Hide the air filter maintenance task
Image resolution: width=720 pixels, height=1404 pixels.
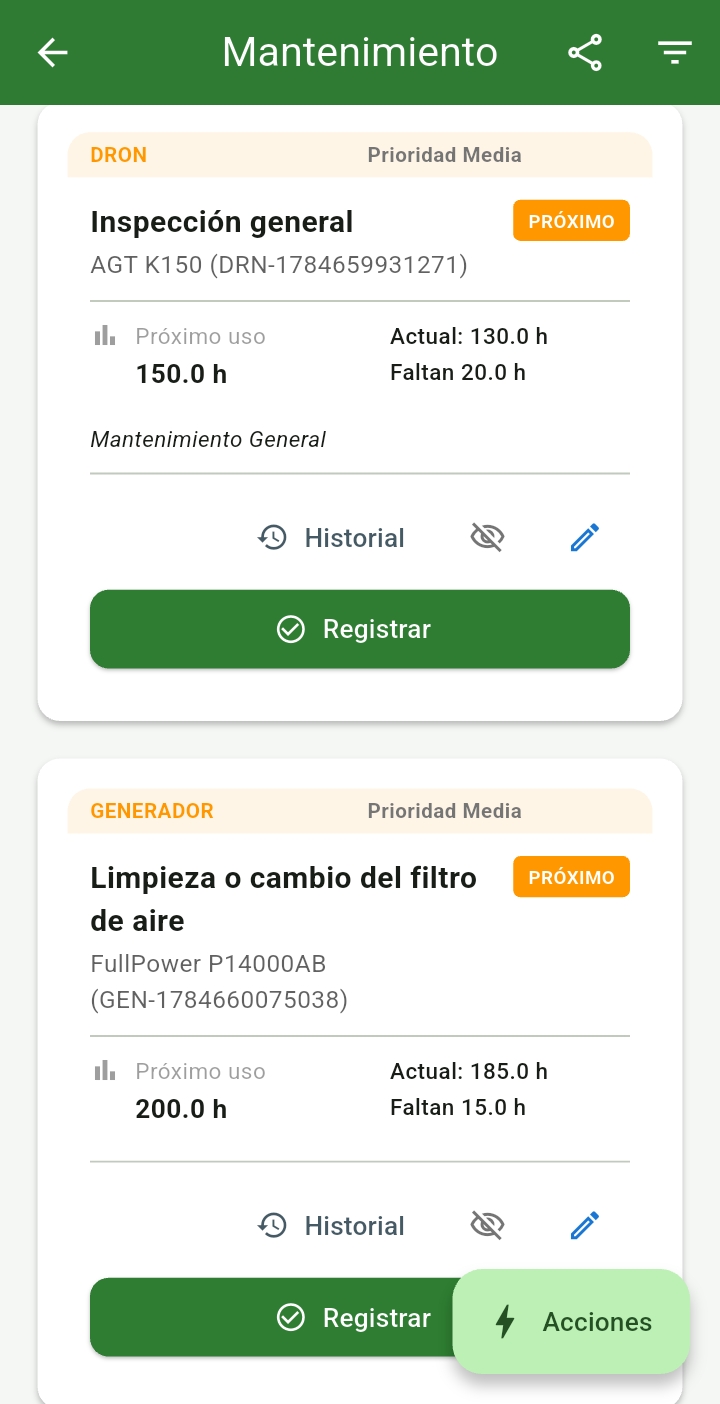tap(487, 1226)
